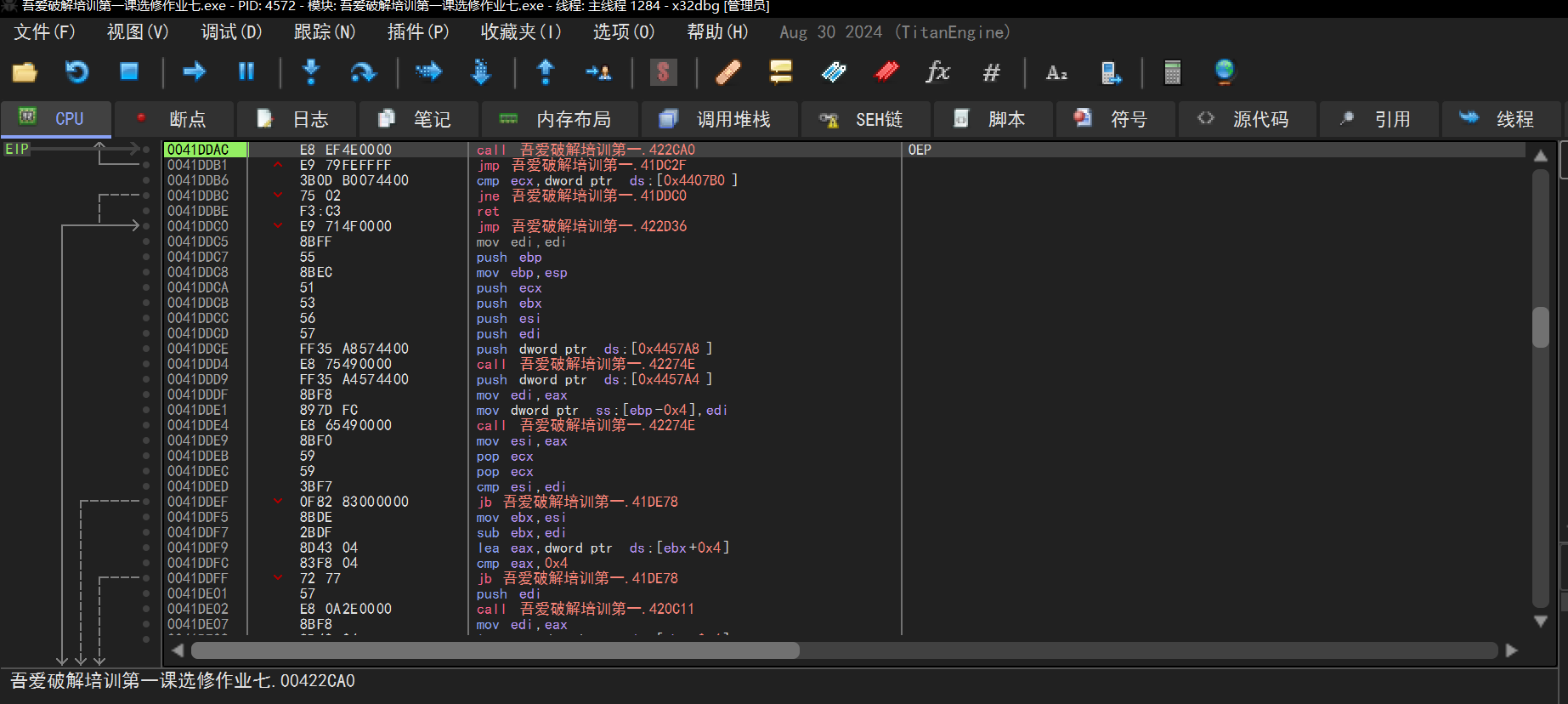Switch to the 调用堆栈 call stack tab
Image resolution: width=1568 pixels, height=704 pixels.
[x=720, y=119]
